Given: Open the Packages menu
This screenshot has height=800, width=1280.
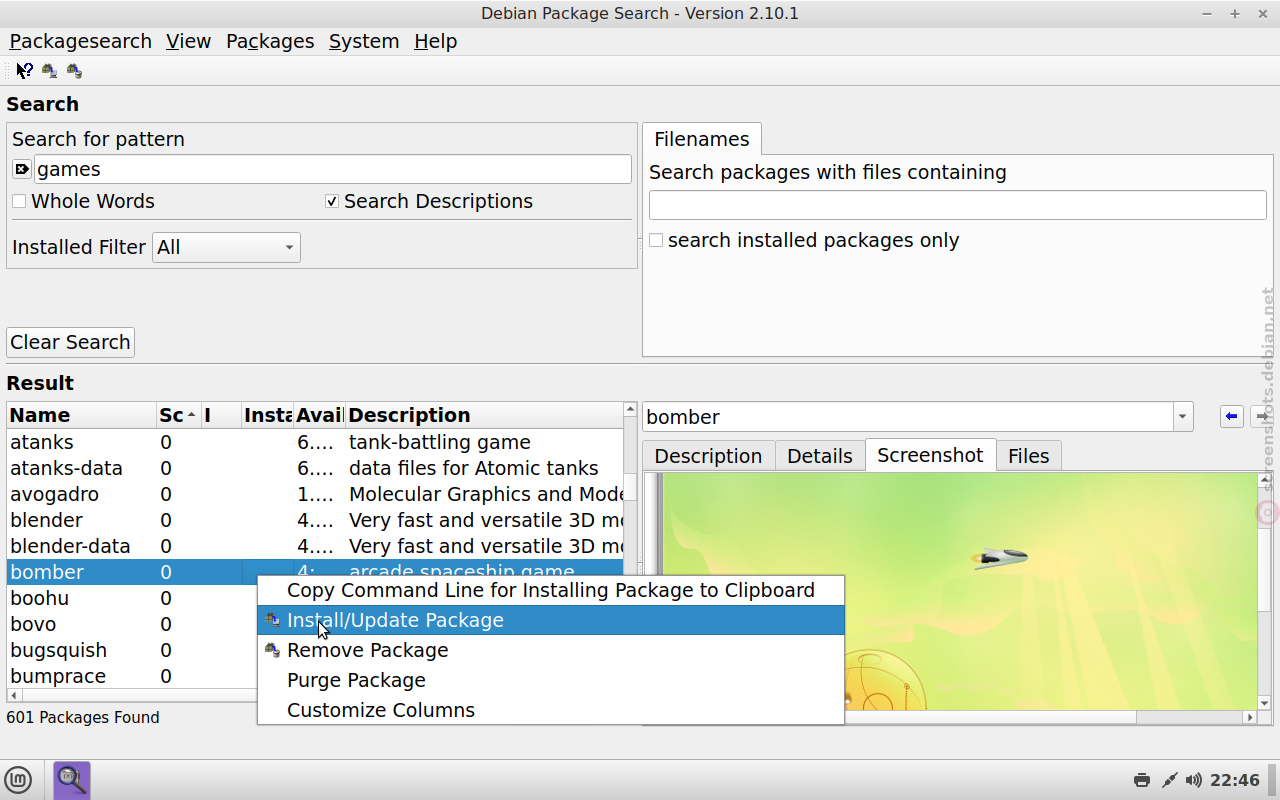Looking at the screenshot, I should pyautogui.click(x=270, y=41).
